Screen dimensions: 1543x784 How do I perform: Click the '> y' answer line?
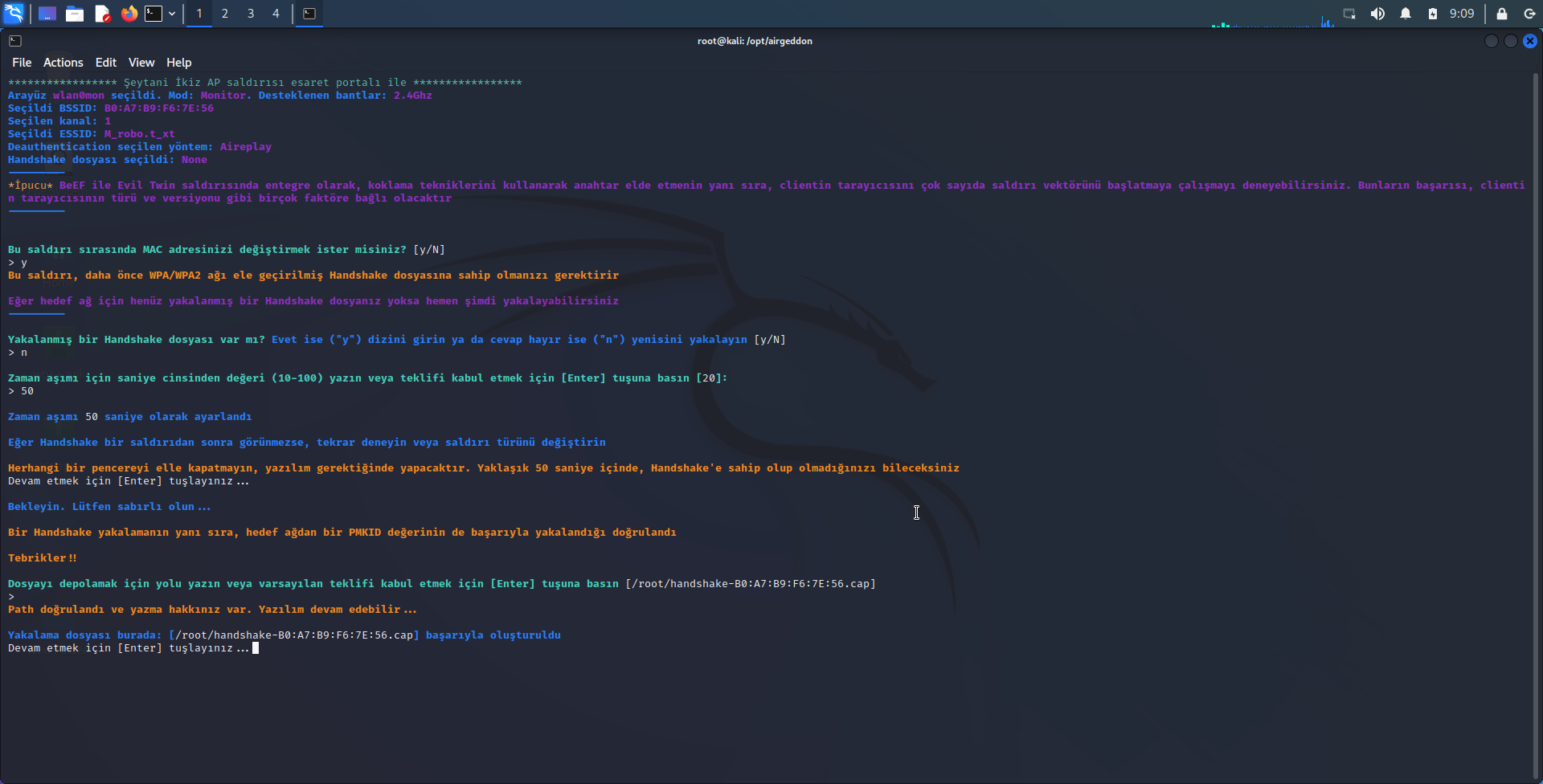point(18,263)
